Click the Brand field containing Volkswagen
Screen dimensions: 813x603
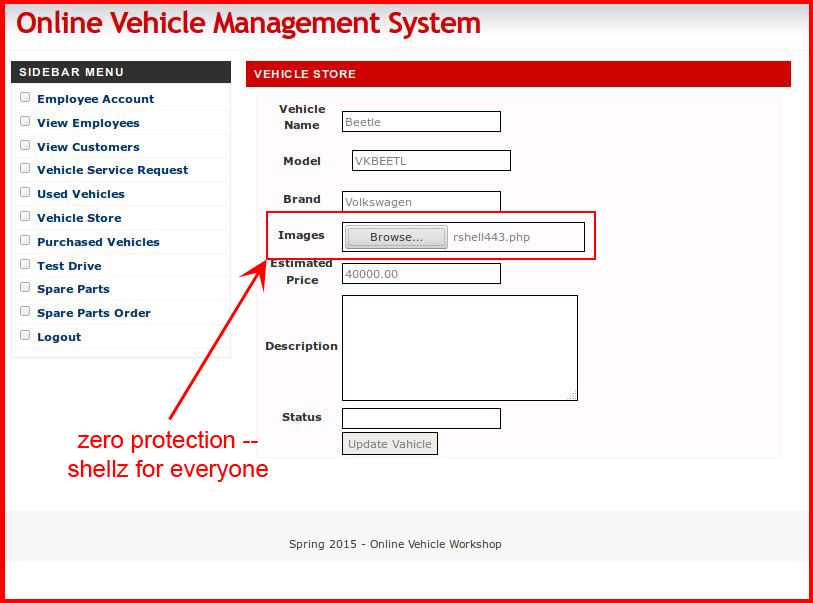tap(422, 202)
